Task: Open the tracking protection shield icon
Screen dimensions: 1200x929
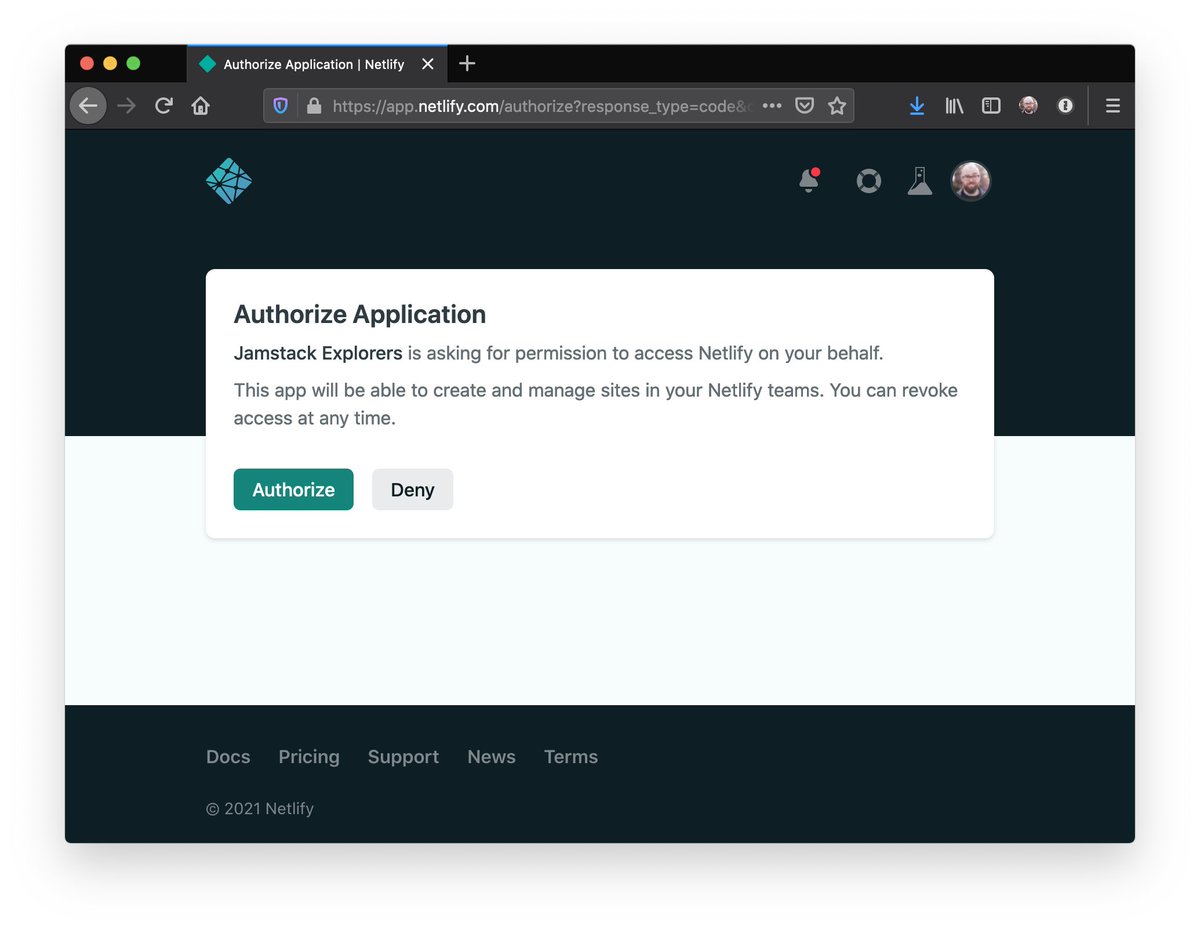Action: click(x=281, y=105)
